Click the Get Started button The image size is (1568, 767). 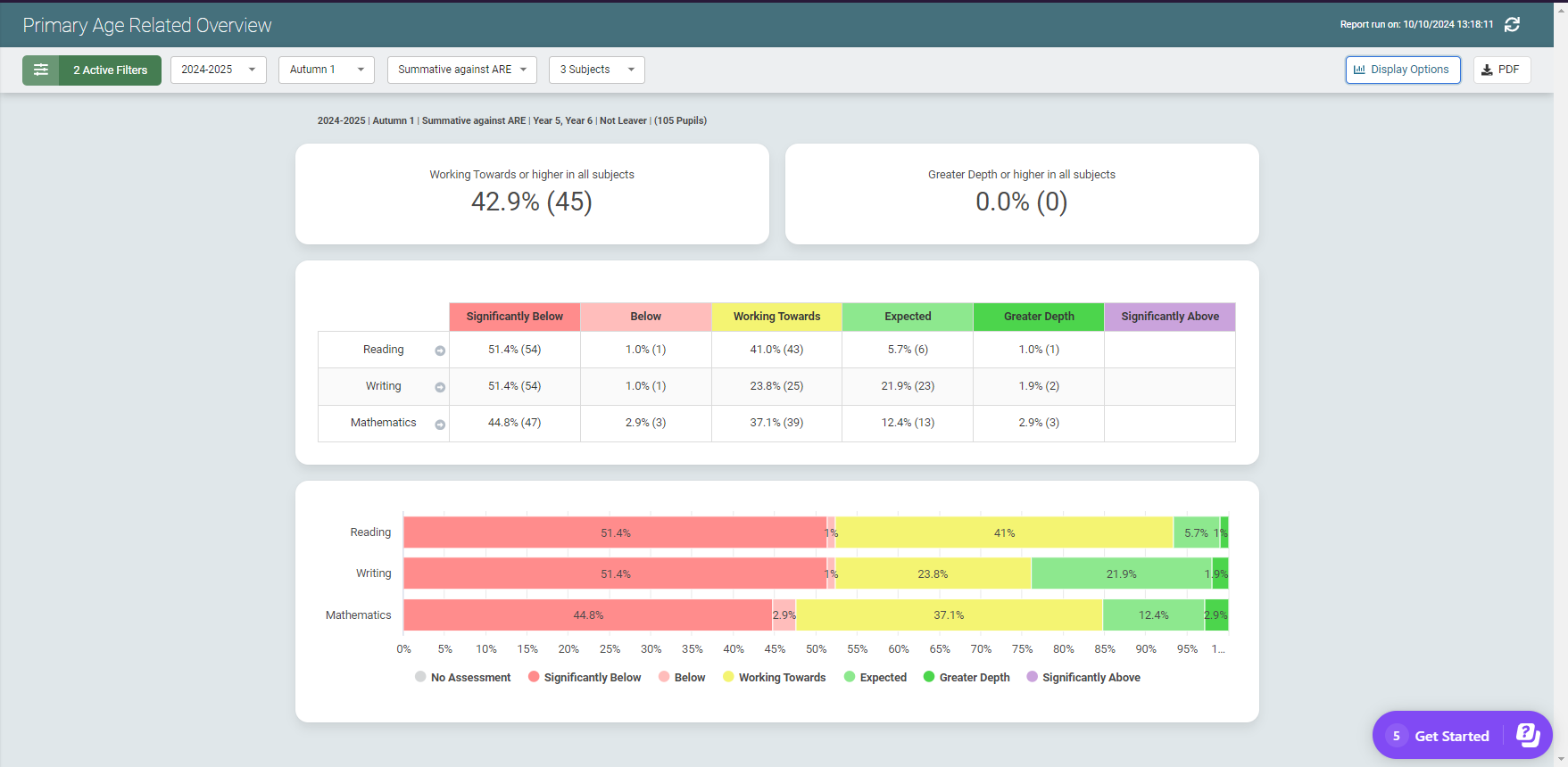[1451, 736]
